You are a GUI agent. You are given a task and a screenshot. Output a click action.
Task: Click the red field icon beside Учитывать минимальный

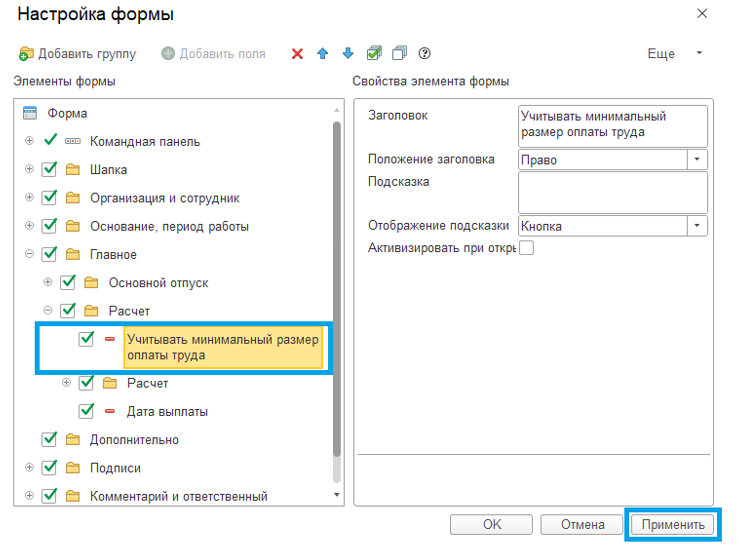110,339
